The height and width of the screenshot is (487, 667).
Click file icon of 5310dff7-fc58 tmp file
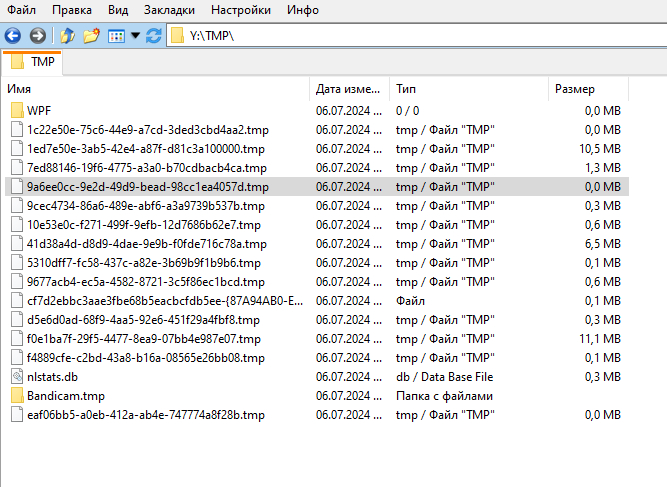(x=17, y=263)
